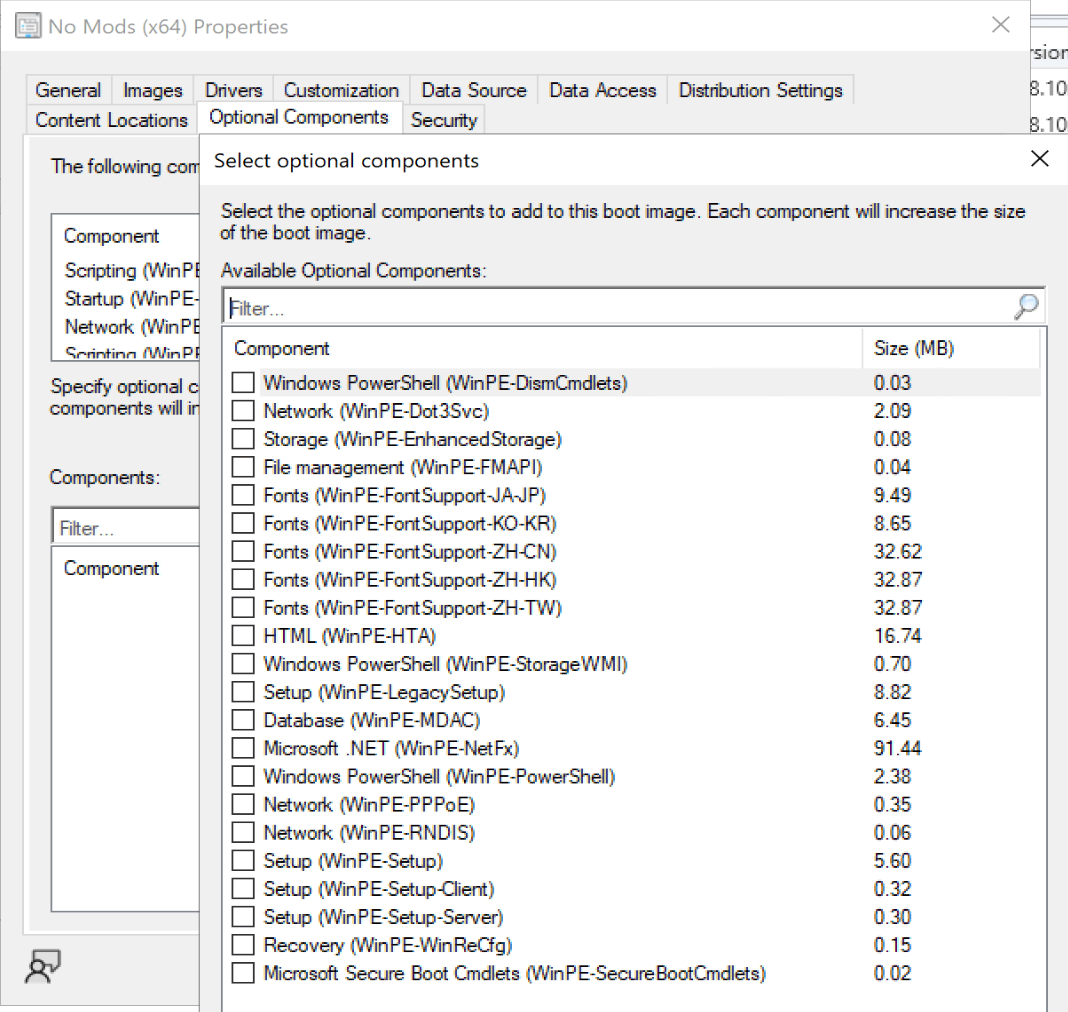Select the Distribution Settings tab
The width and height of the screenshot is (1068, 1012).
[x=761, y=90]
